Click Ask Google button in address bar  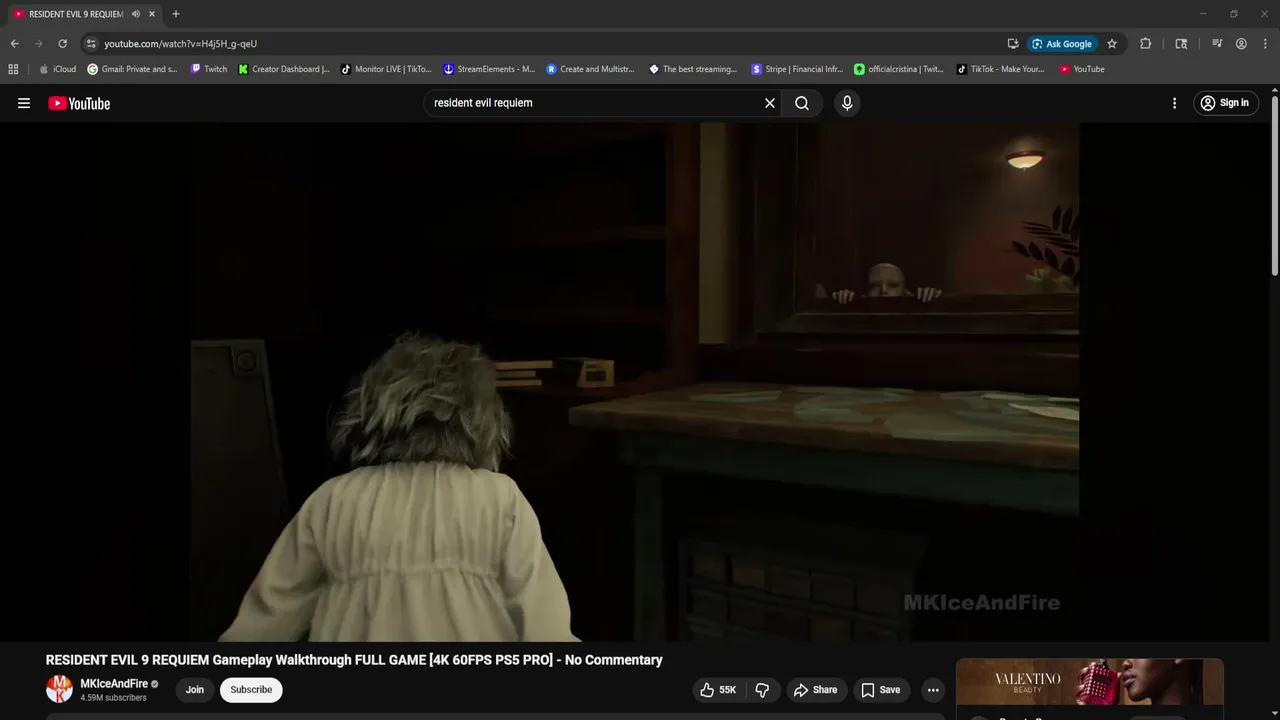(x=1062, y=44)
